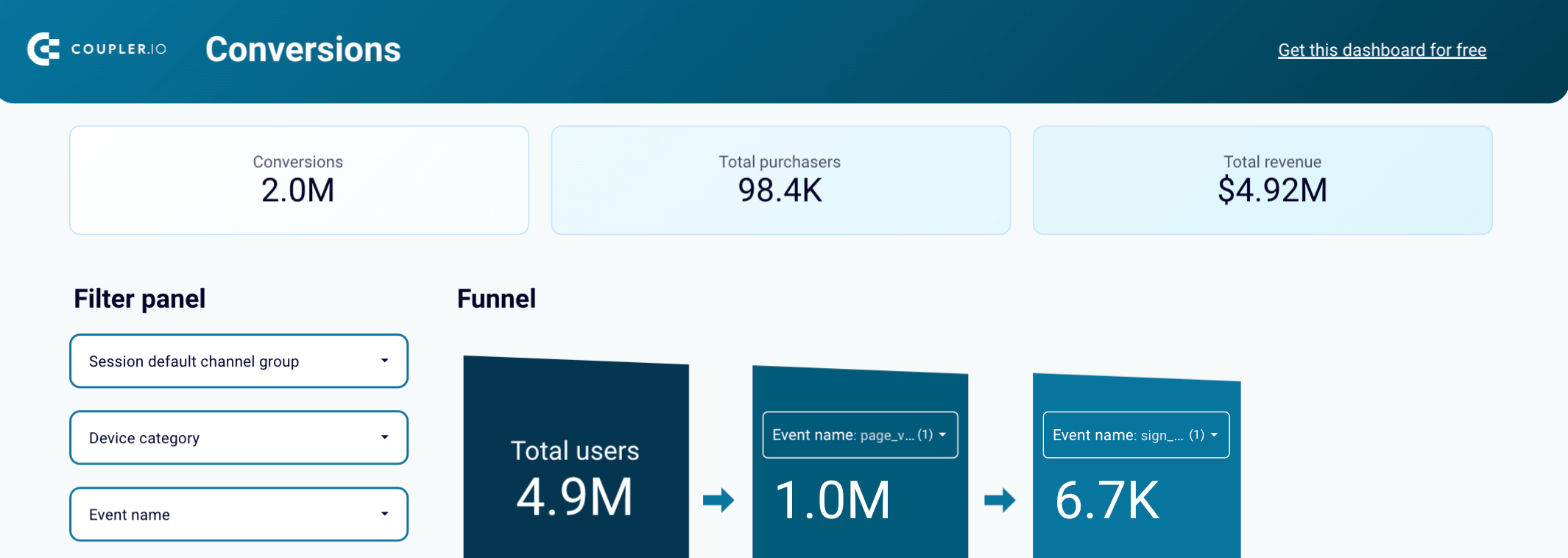Select the Conversions 2.0M scorecard
This screenshot has height=558, width=1568.
click(x=299, y=180)
